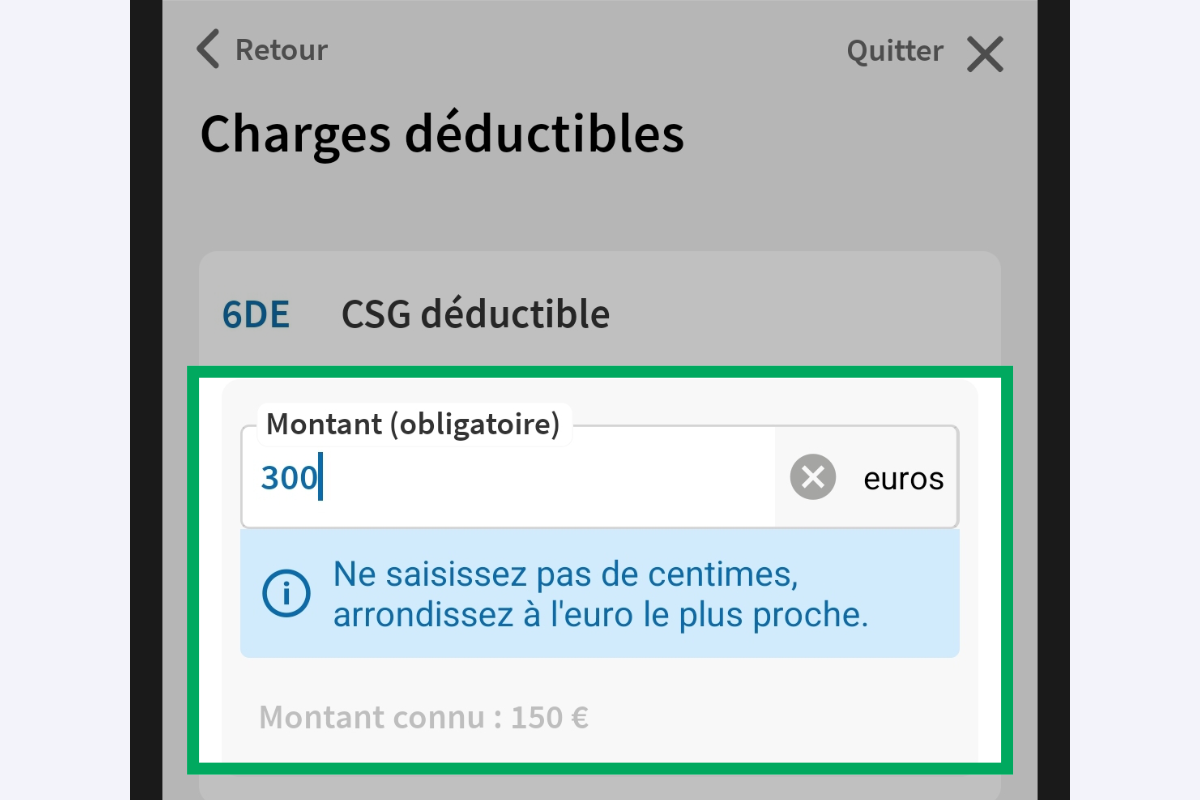Click the CSG déductible section header
Screen dimensions: 1200x800
click(x=476, y=313)
